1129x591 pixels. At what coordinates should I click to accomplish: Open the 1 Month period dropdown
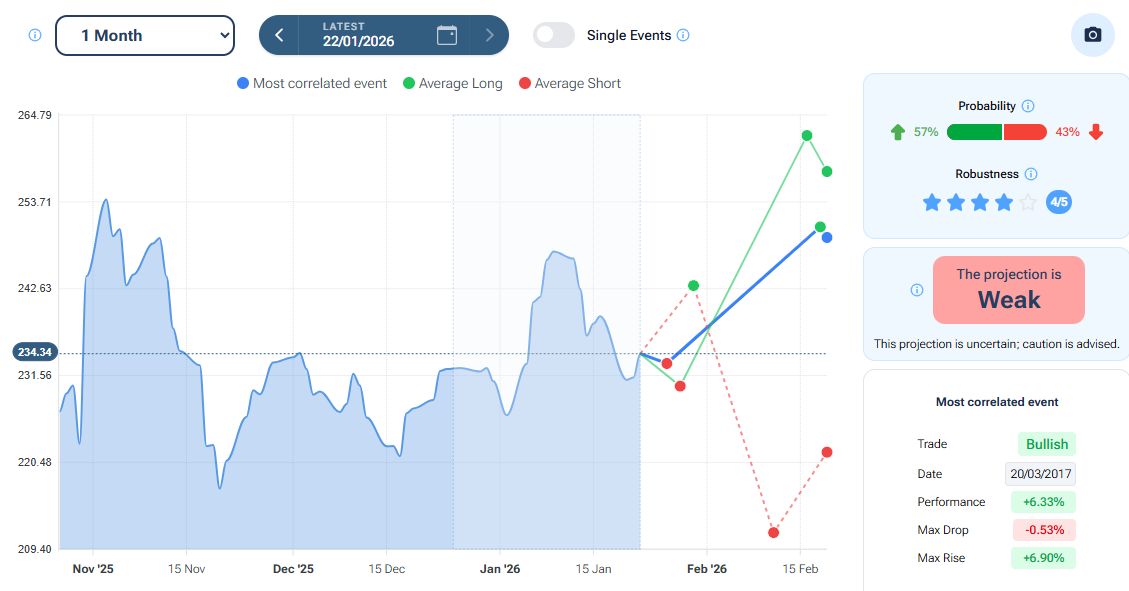[x=145, y=35]
